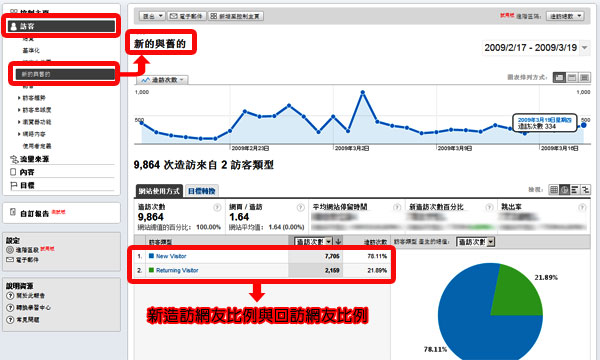Switch to the 目標轉換 (Goal Conversion) tab
The image size is (600, 360).
[202, 191]
